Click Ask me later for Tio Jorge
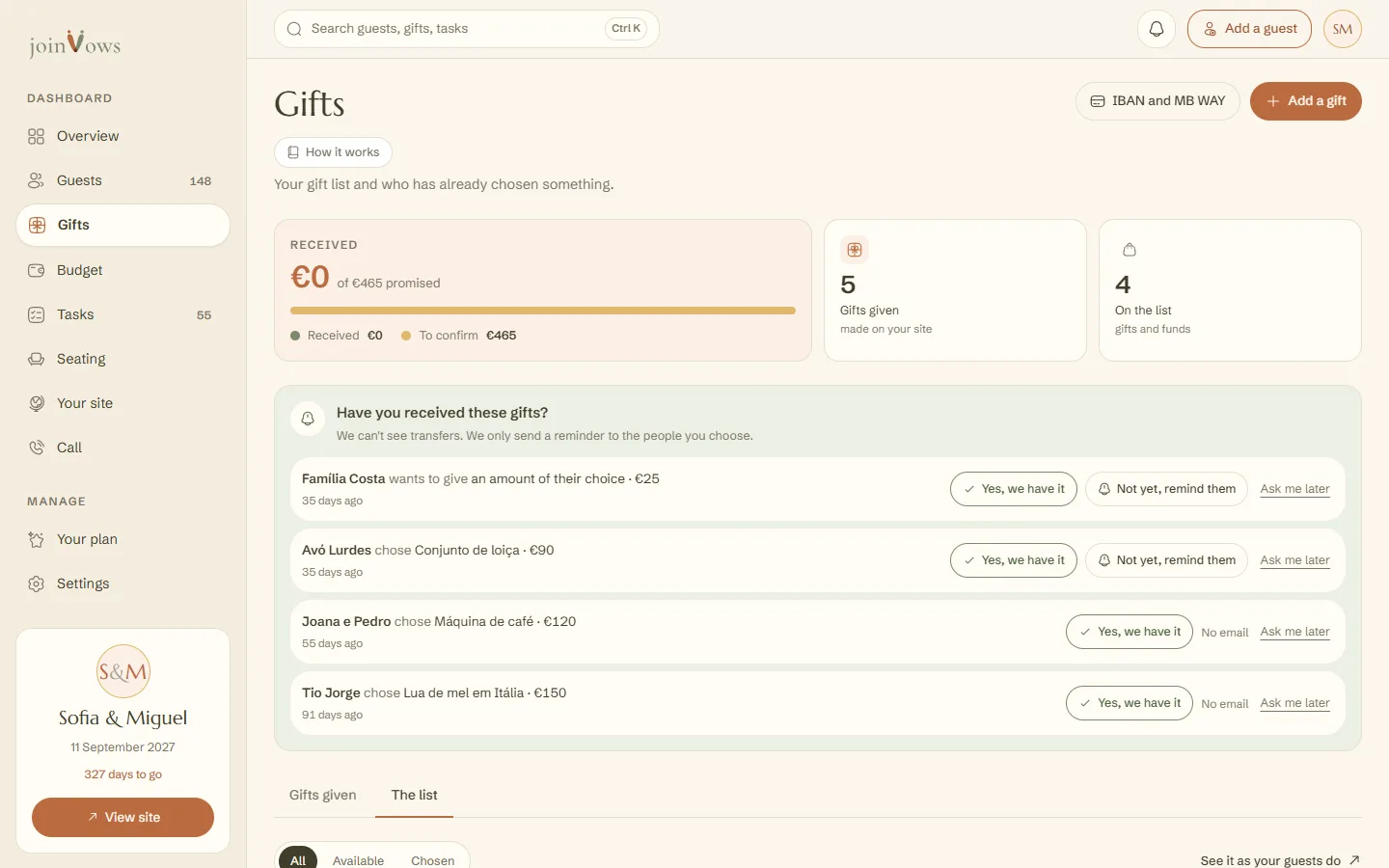This screenshot has height=868, width=1389. pos(1294,703)
